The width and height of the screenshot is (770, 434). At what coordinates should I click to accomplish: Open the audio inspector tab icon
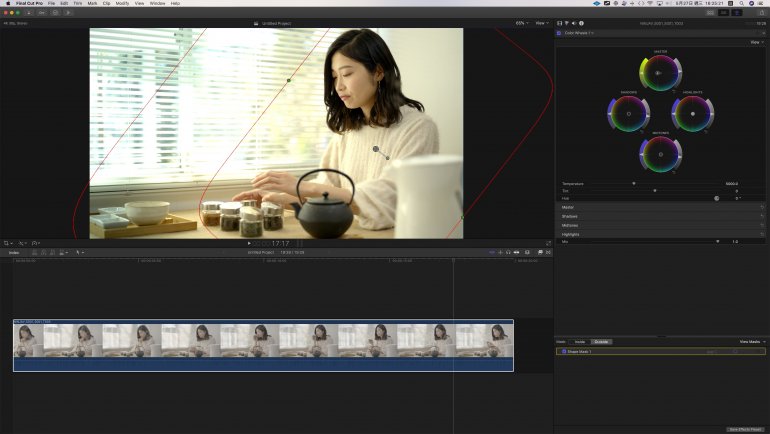(x=574, y=22)
